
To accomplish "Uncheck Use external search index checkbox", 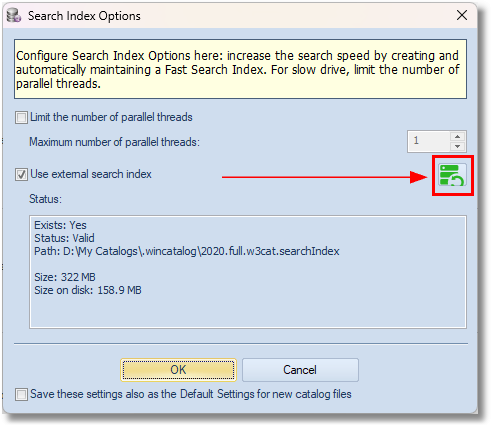I will click(21, 175).
